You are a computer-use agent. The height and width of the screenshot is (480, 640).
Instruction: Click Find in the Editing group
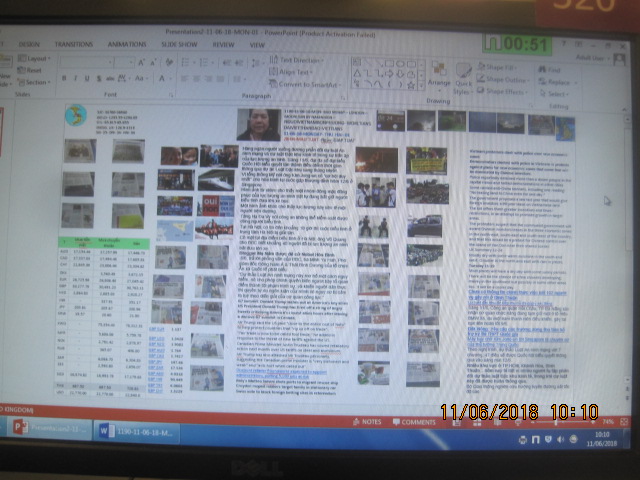tap(549, 70)
